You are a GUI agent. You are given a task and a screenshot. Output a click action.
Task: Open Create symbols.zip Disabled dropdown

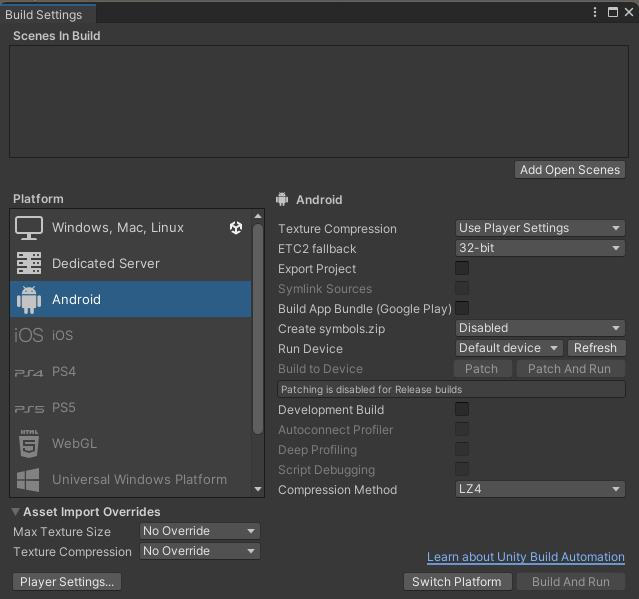540,328
